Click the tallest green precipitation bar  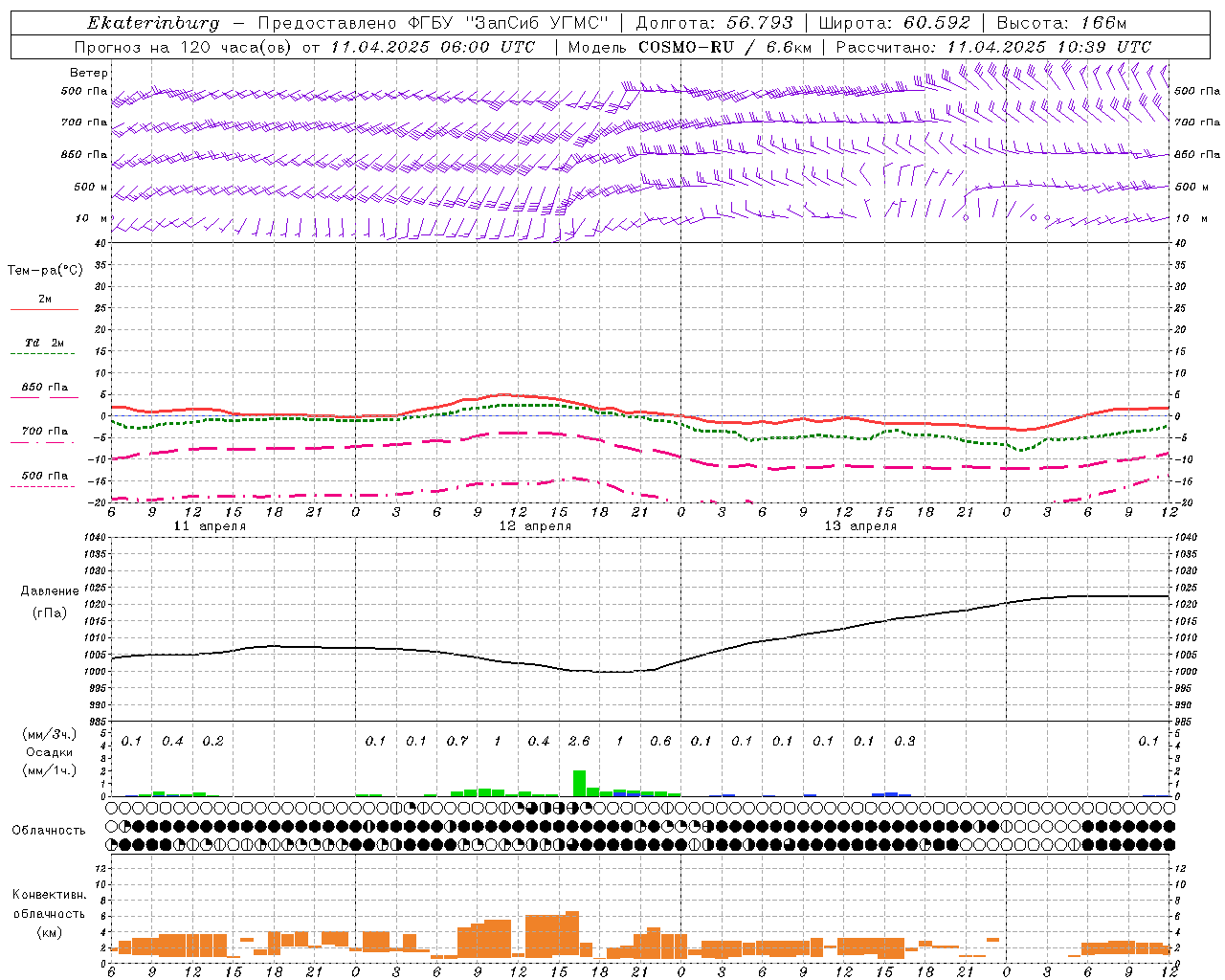[x=579, y=783]
